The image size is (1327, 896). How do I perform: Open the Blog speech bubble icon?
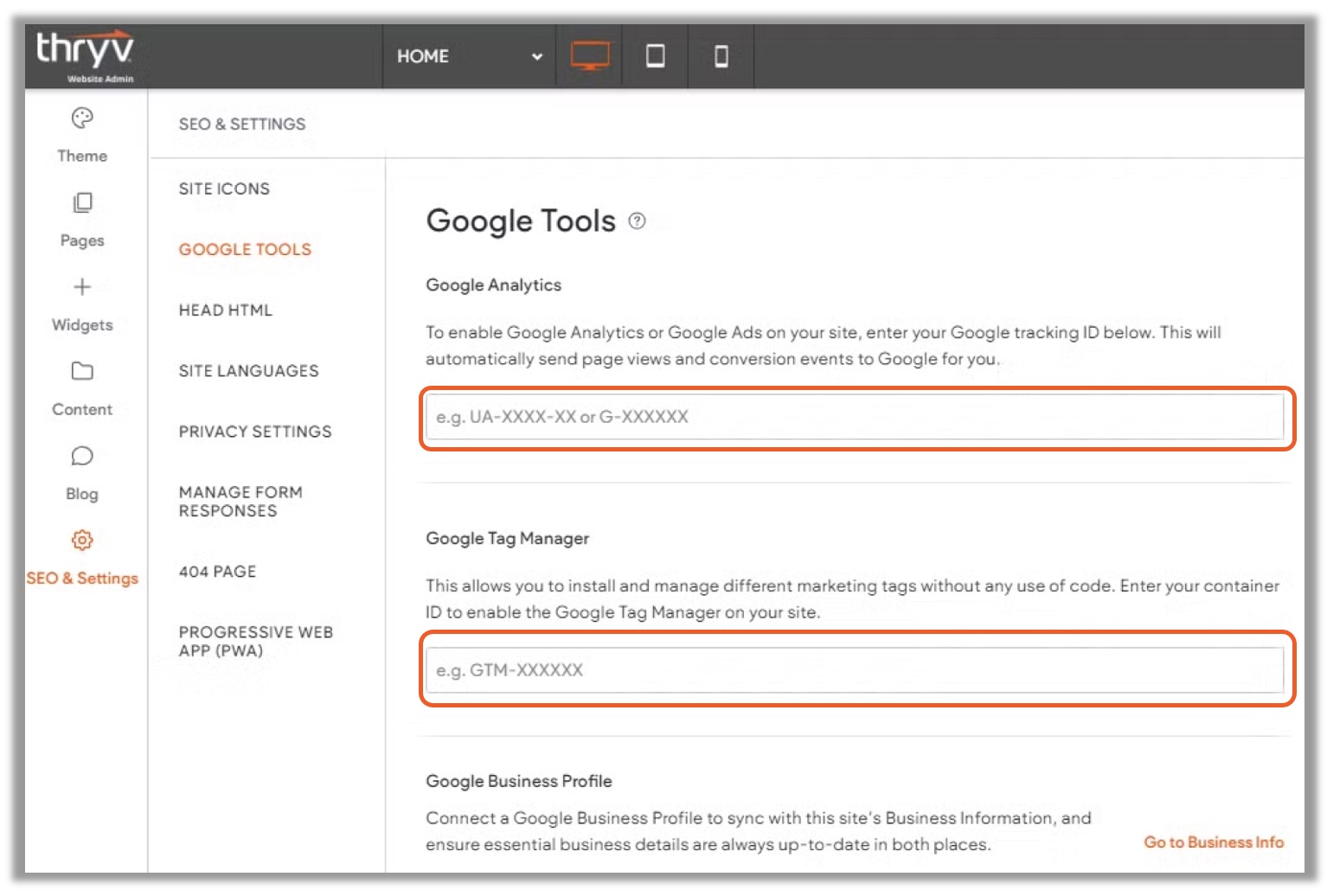coord(82,456)
